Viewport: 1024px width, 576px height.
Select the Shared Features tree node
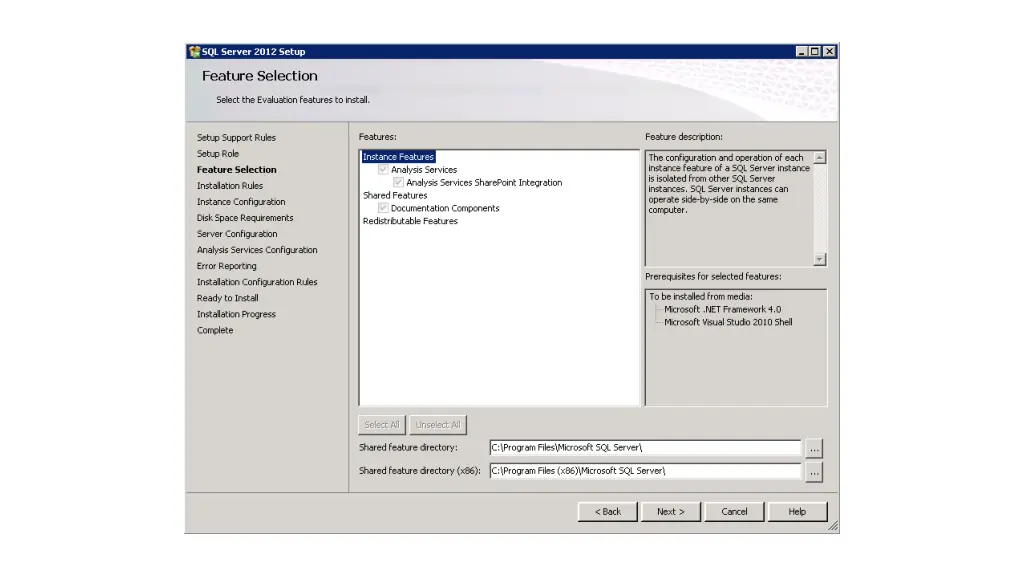point(395,196)
